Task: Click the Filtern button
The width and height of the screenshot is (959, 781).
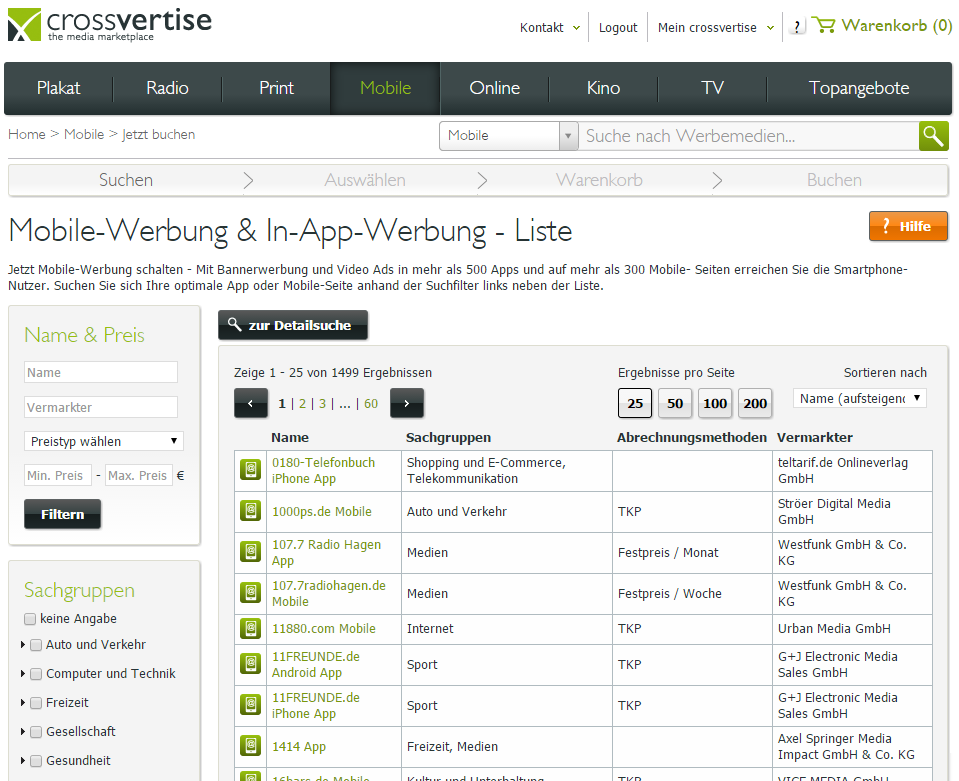Action: 62,514
